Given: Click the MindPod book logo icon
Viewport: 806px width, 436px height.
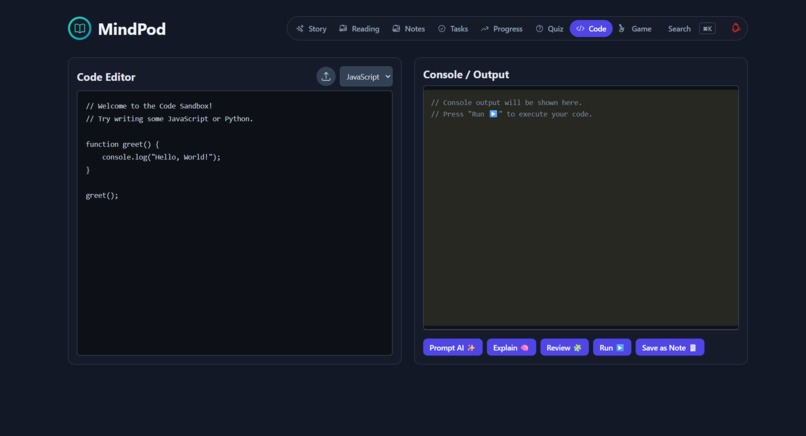Looking at the screenshot, I should 80,28.
